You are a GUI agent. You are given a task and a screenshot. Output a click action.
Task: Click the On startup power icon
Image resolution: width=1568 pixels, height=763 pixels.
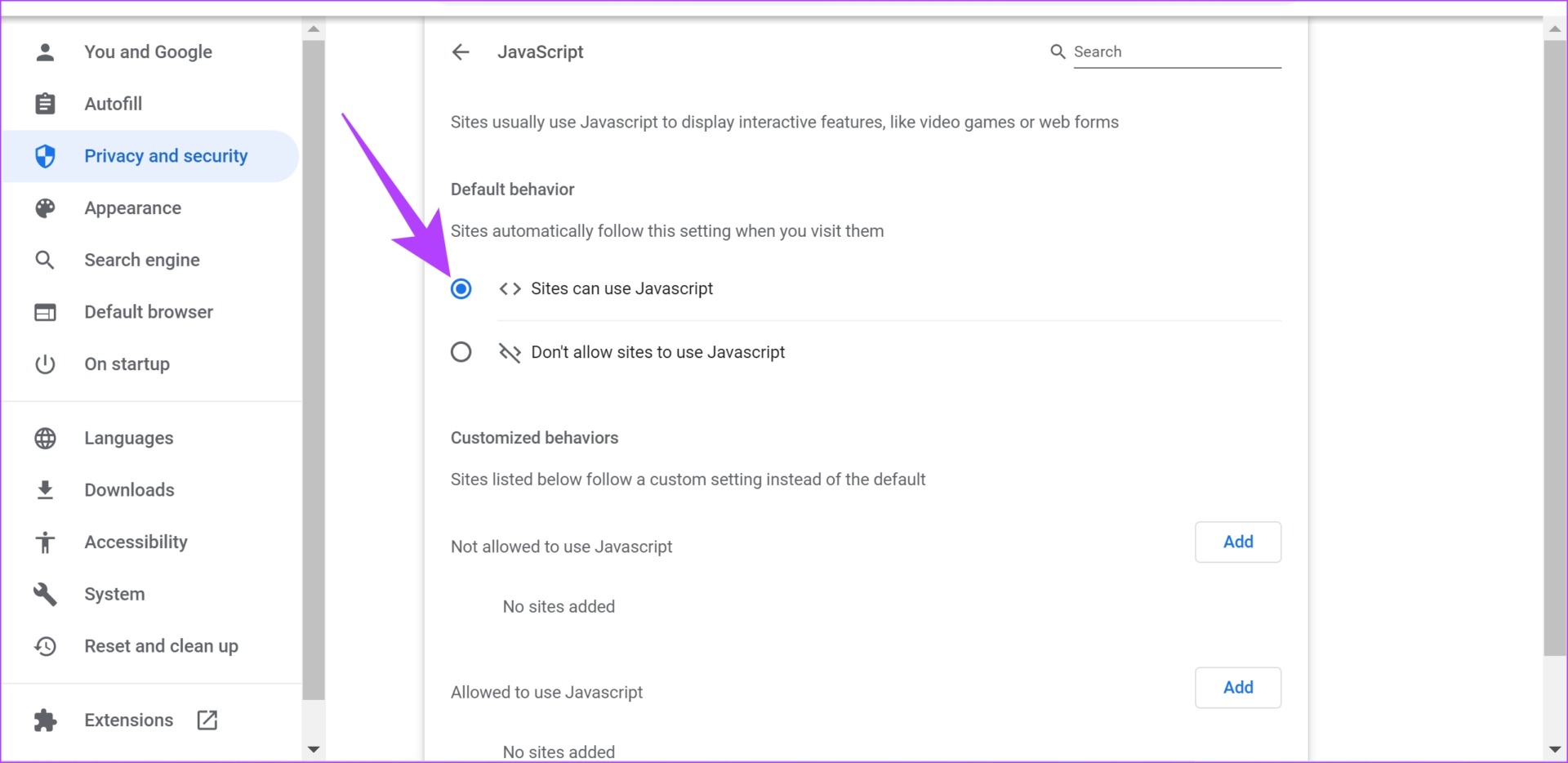pyautogui.click(x=46, y=364)
